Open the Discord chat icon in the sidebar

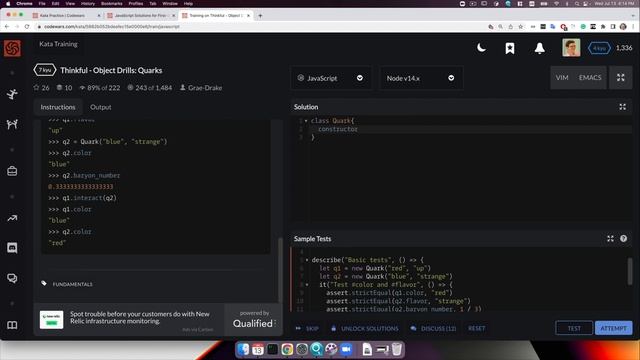(12, 248)
